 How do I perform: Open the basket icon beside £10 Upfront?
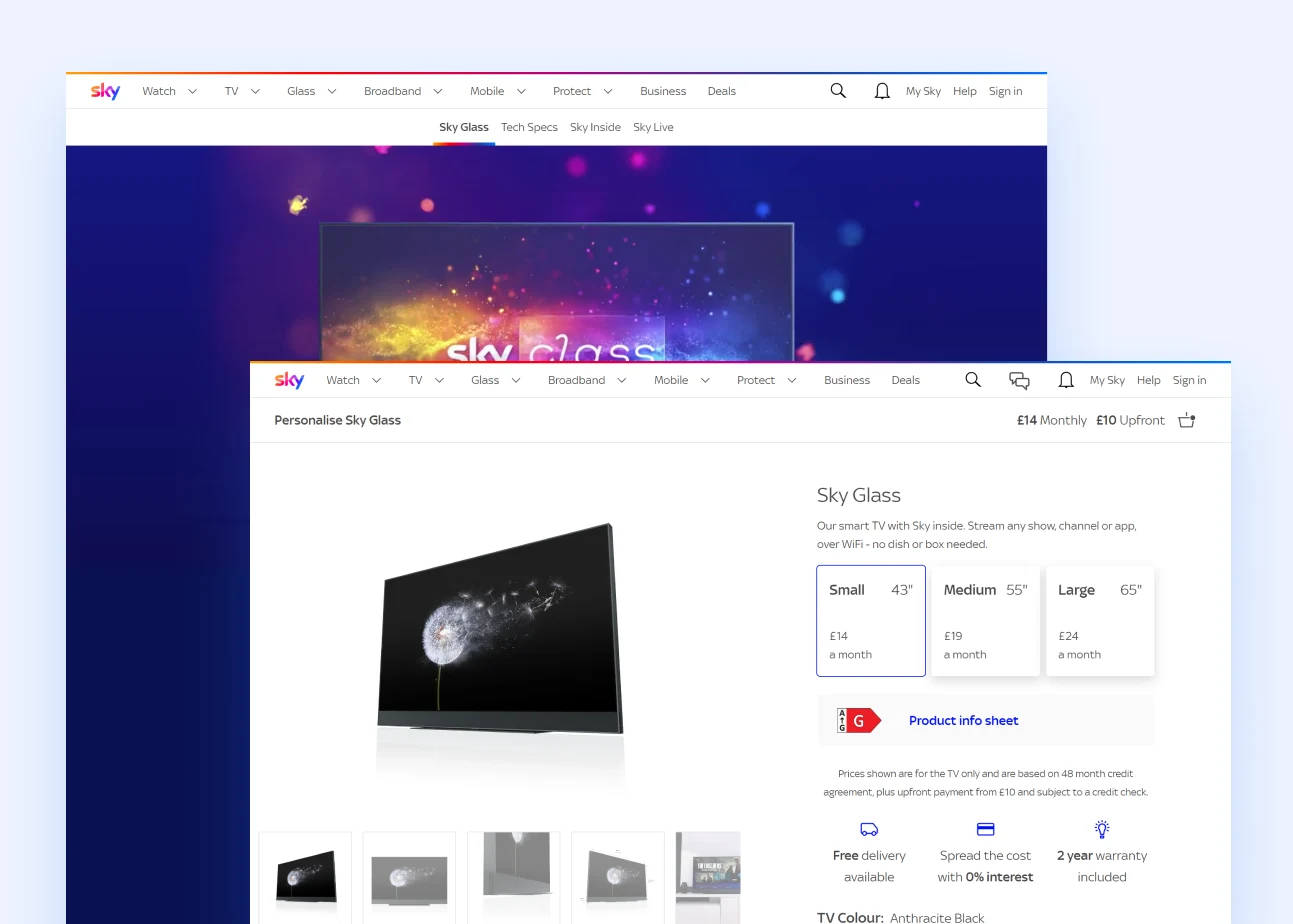pos(1187,420)
